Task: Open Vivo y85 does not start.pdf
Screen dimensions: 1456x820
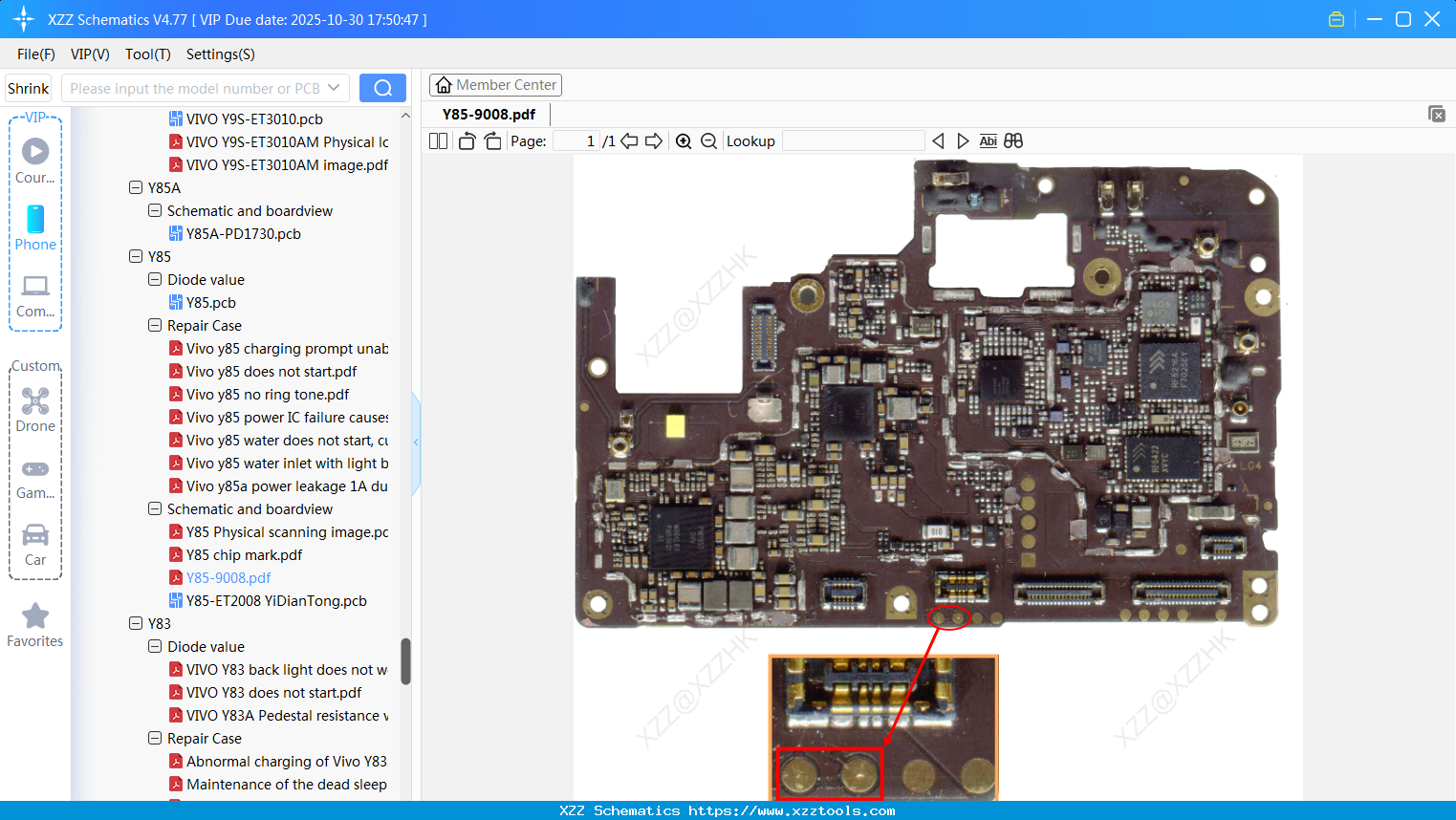Action: 272,371
